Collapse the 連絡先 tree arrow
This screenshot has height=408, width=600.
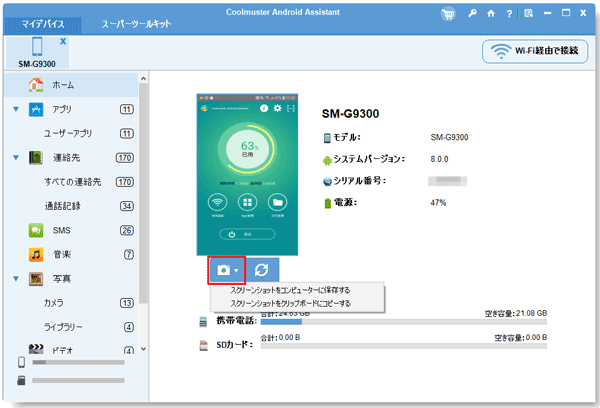16,157
